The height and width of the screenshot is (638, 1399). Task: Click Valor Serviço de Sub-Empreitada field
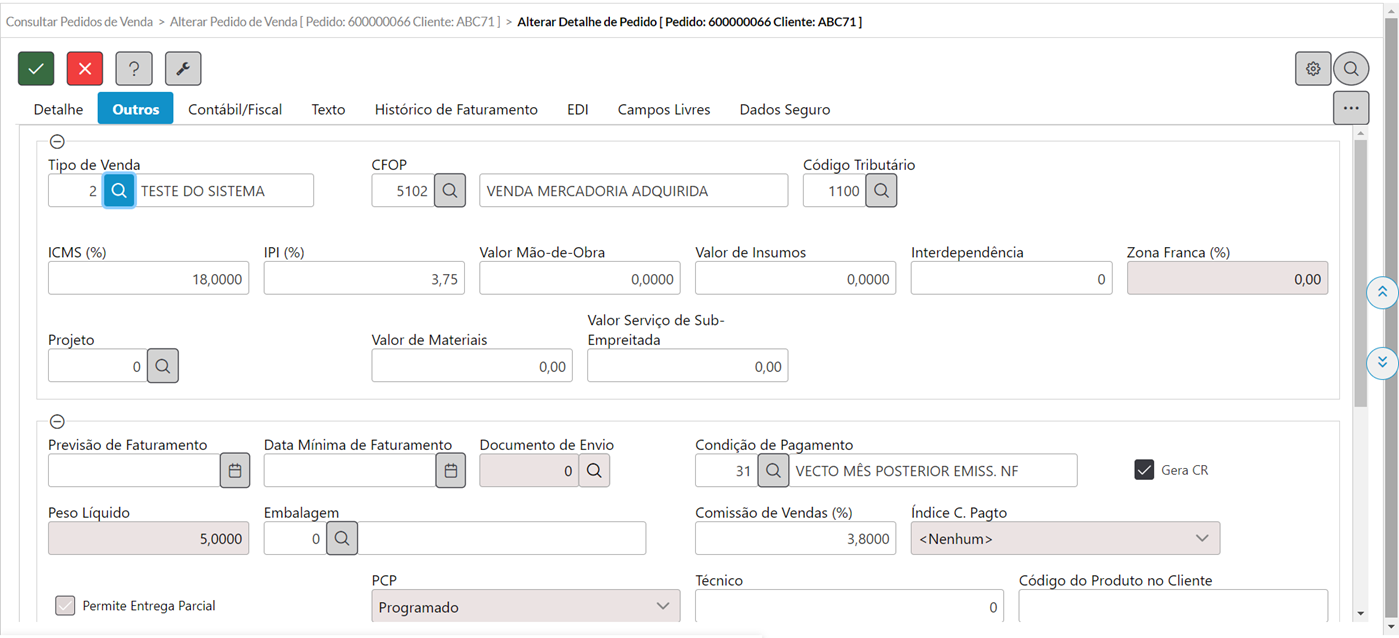[x=688, y=366]
